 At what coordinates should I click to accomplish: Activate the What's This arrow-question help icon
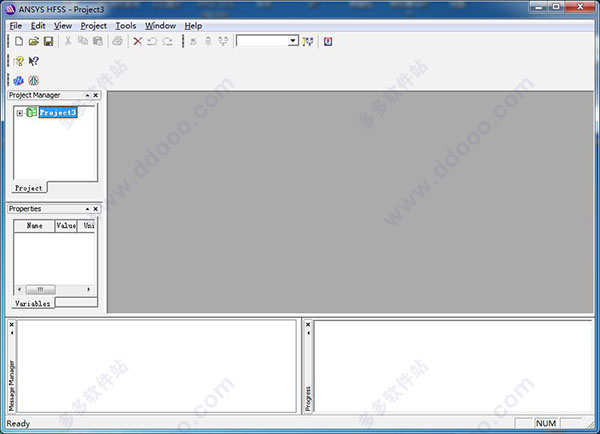tap(34, 61)
